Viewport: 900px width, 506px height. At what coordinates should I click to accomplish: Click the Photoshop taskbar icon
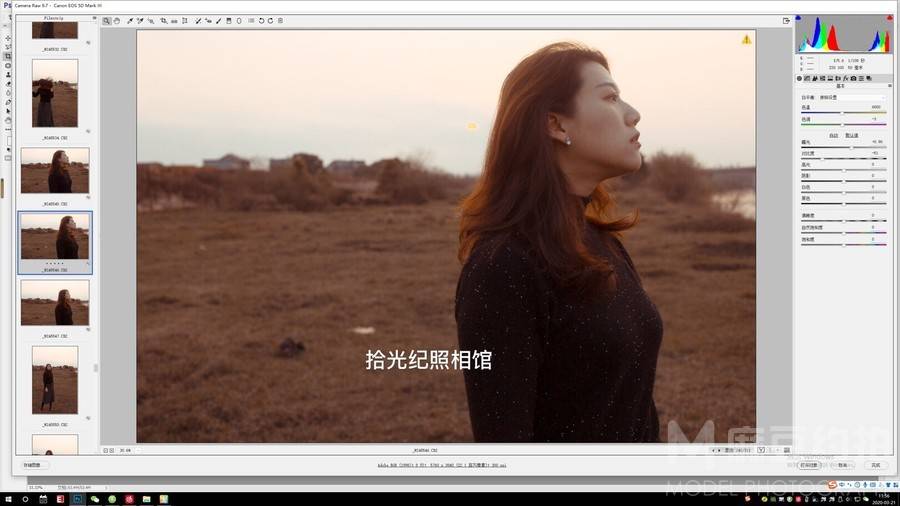coord(77,499)
